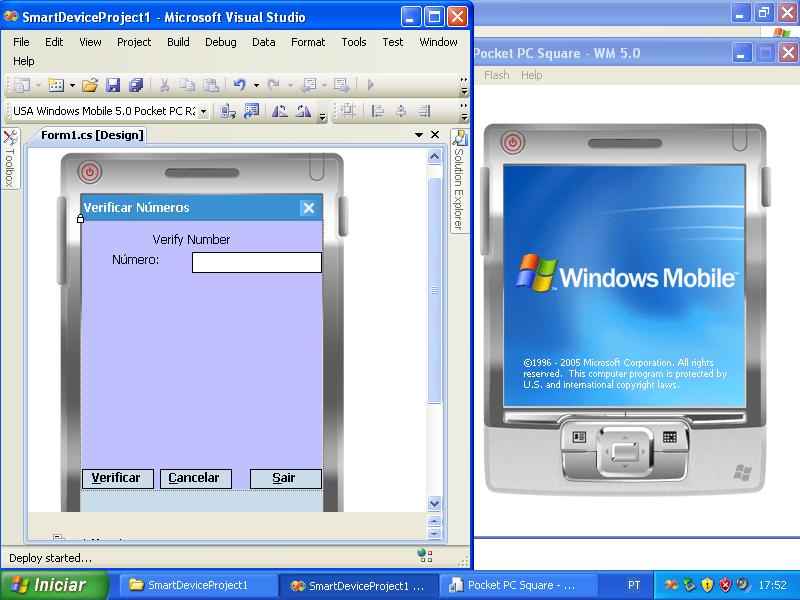This screenshot has height=600, width=800.
Task: Click the Save All icon
Action: click(136, 85)
